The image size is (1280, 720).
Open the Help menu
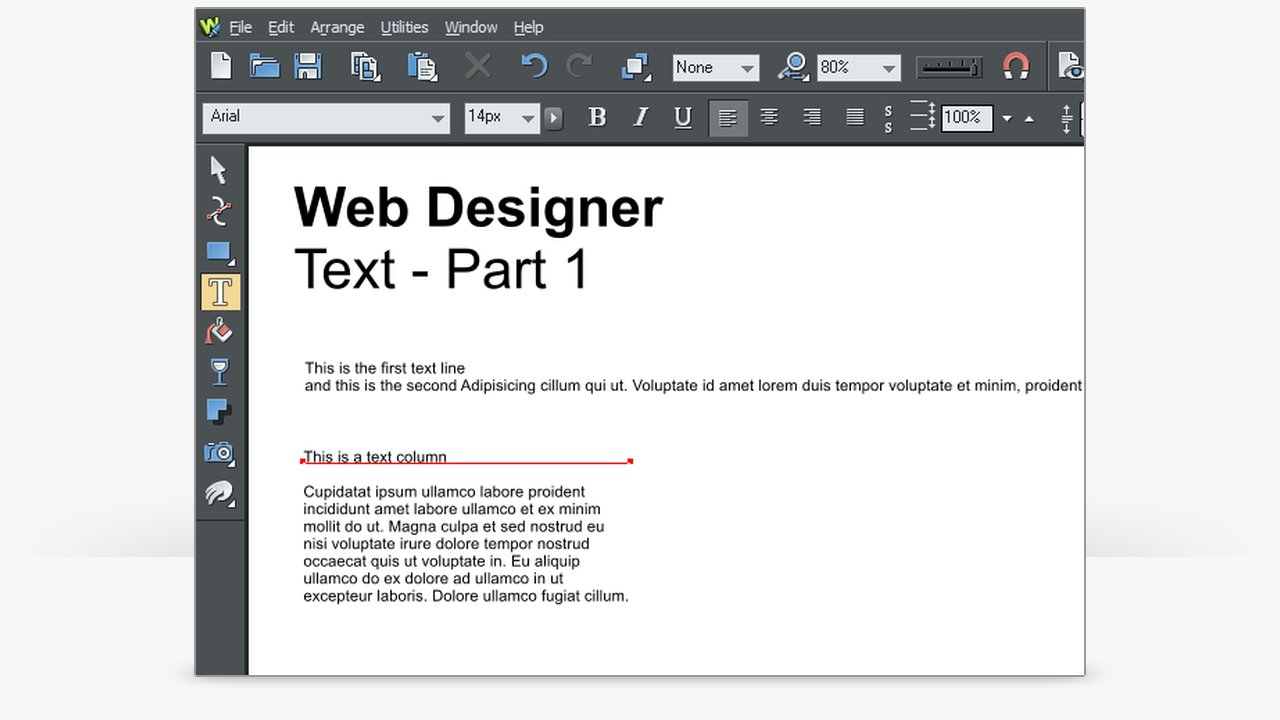528,27
